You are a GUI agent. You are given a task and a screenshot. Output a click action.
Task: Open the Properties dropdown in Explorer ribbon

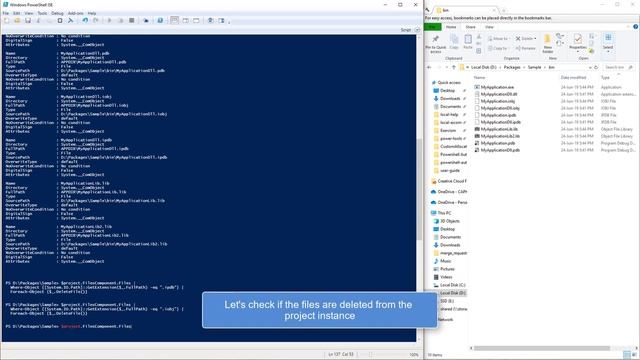click(578, 51)
